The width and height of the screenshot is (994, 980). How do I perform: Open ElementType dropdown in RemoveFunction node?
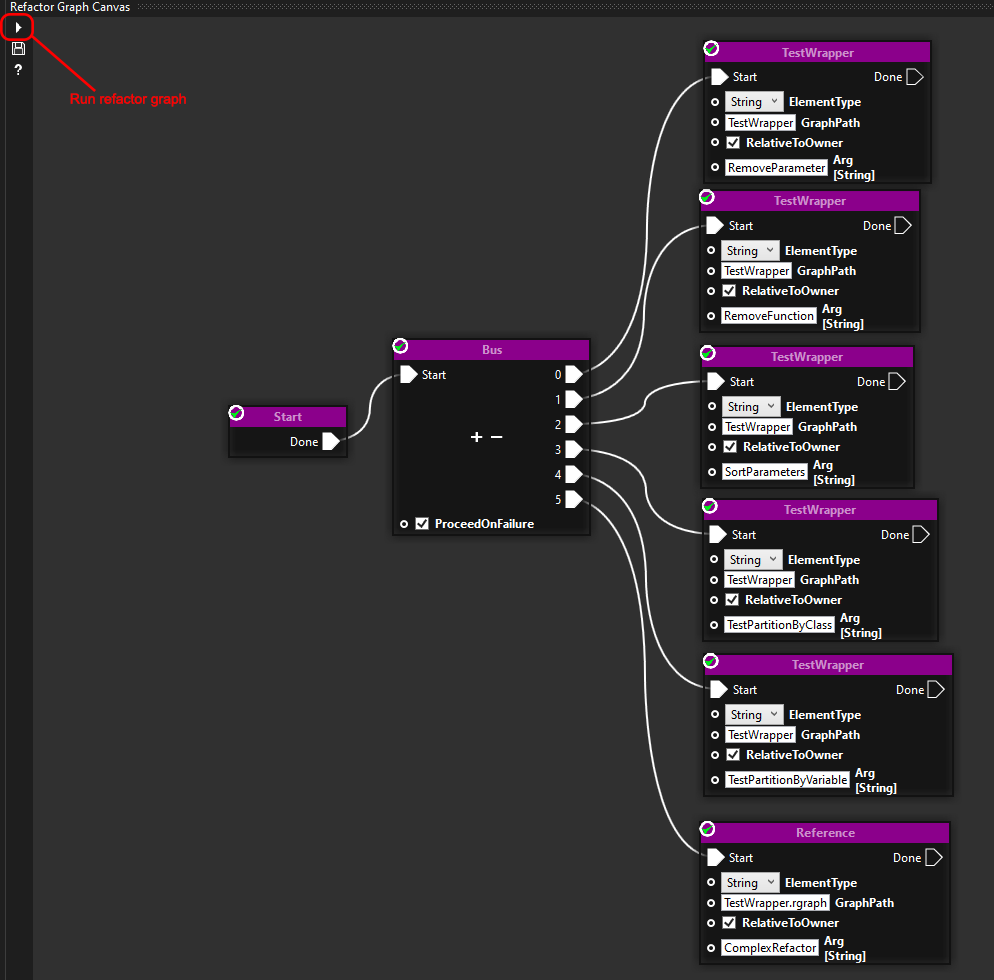pos(751,250)
